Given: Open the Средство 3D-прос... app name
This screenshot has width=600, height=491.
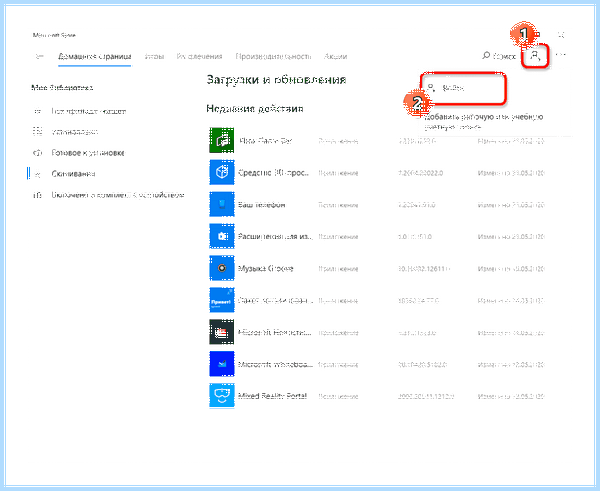Looking at the screenshot, I should pos(274,173).
